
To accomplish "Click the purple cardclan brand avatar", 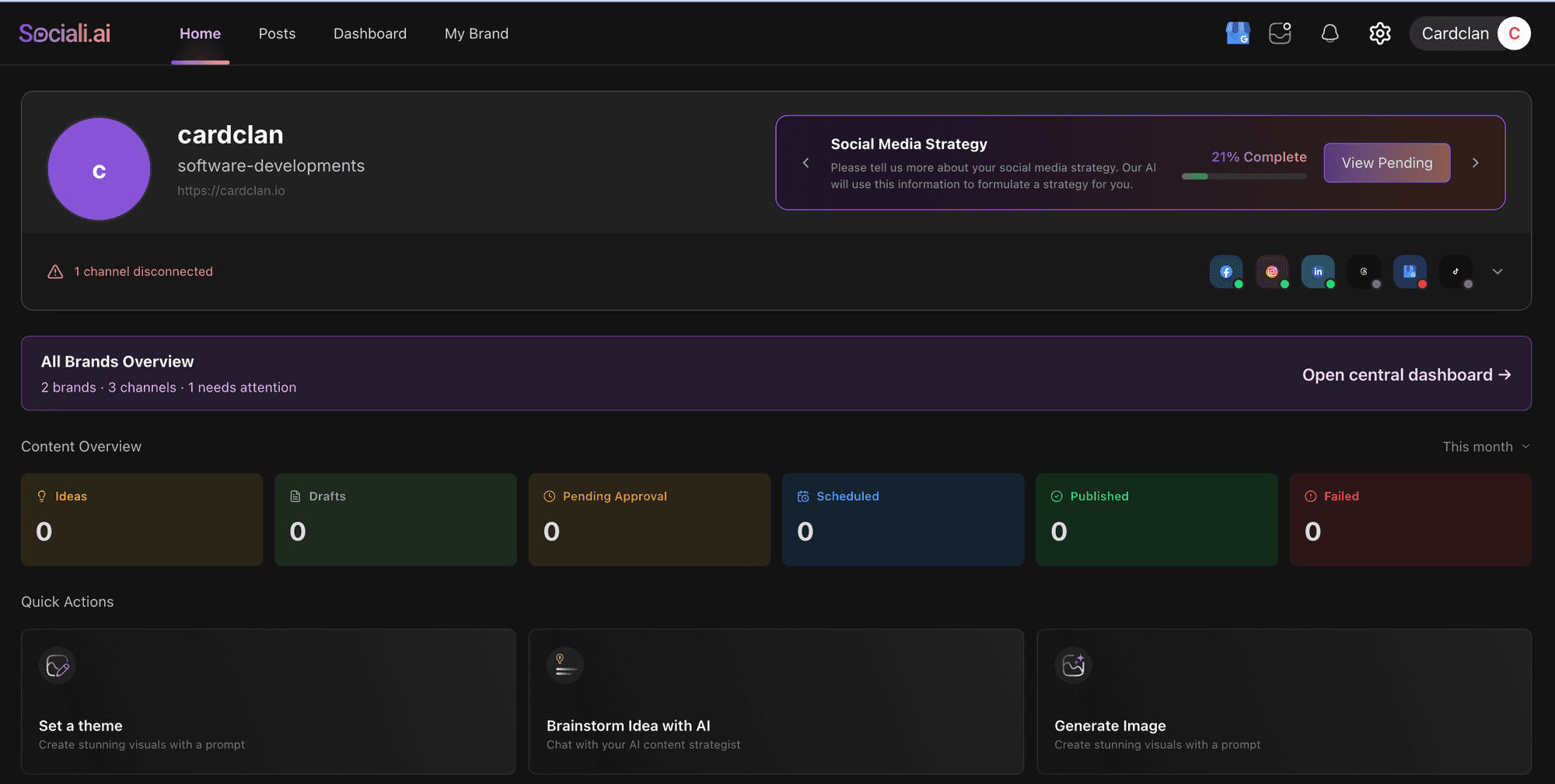I will click(99, 169).
